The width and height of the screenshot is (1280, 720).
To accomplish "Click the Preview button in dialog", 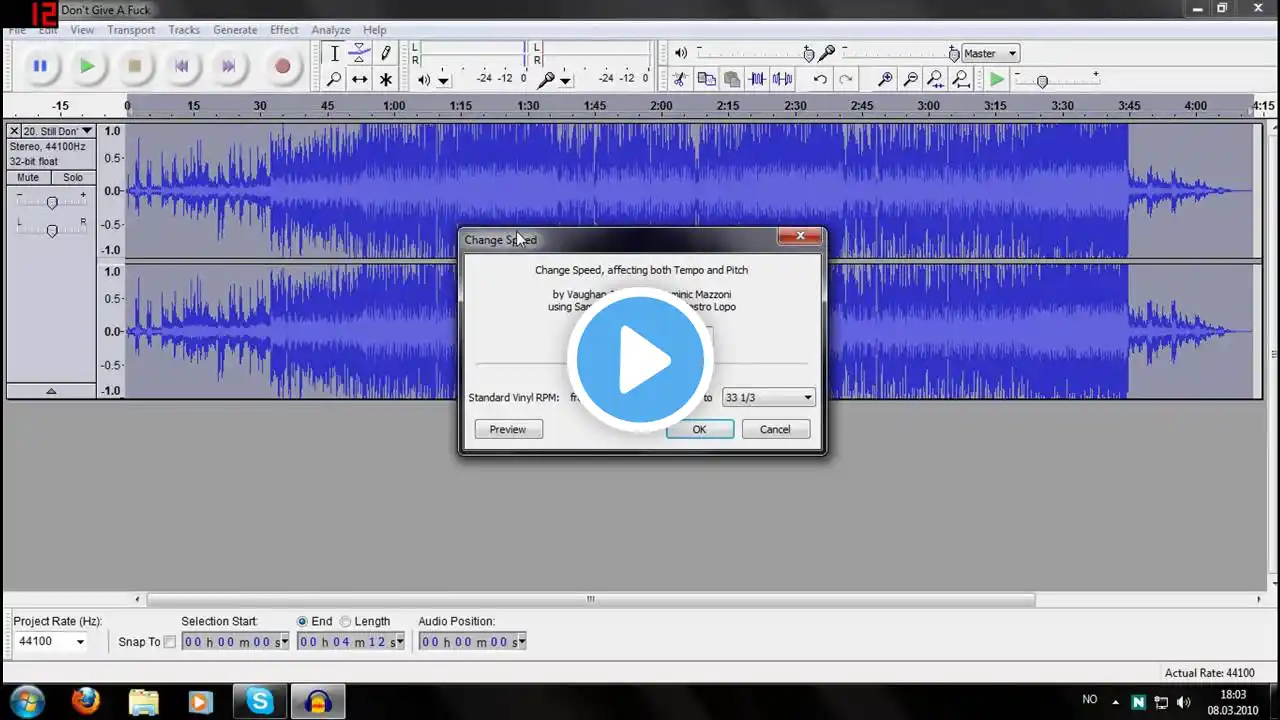I will [508, 429].
